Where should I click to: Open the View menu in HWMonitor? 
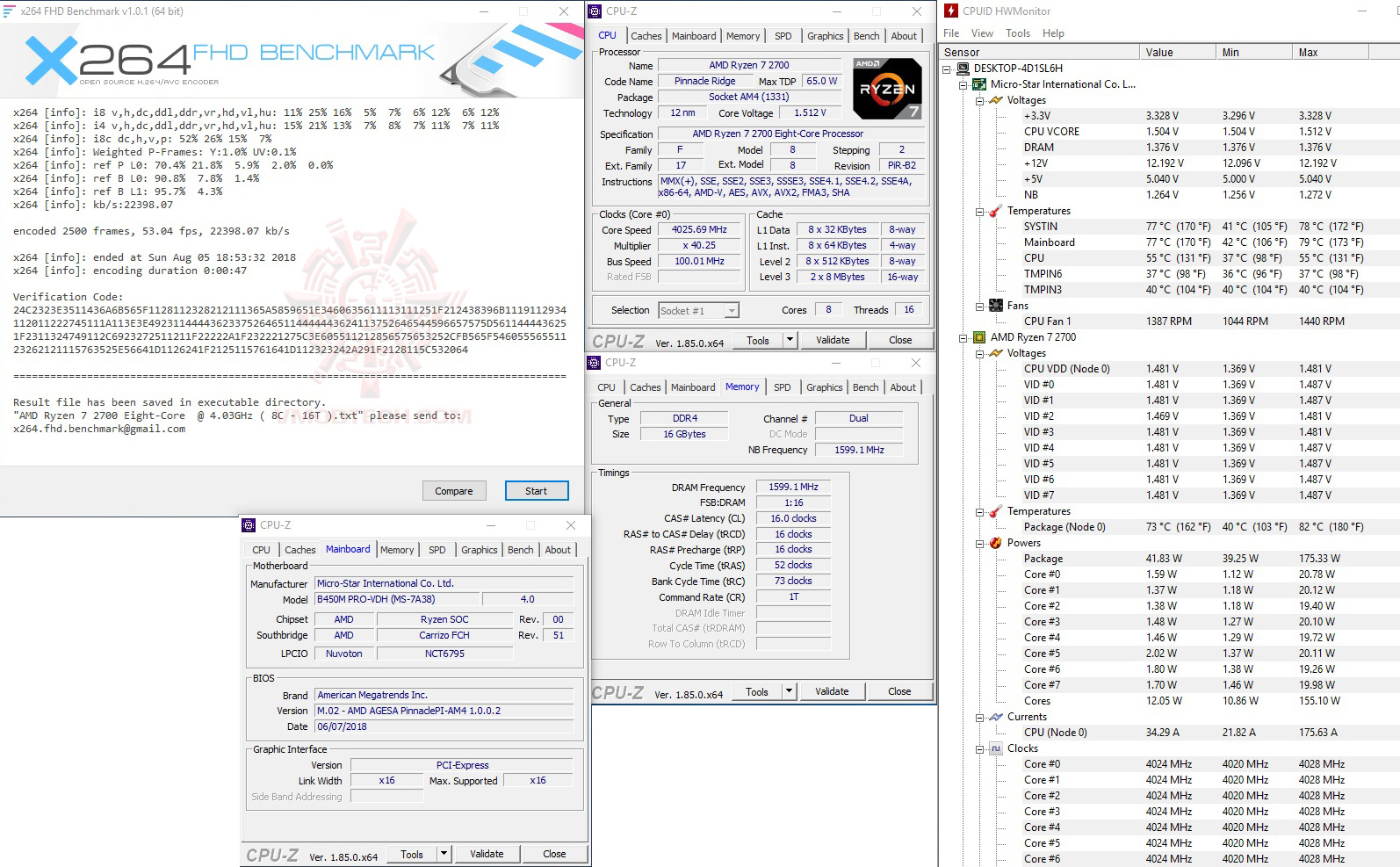(982, 33)
